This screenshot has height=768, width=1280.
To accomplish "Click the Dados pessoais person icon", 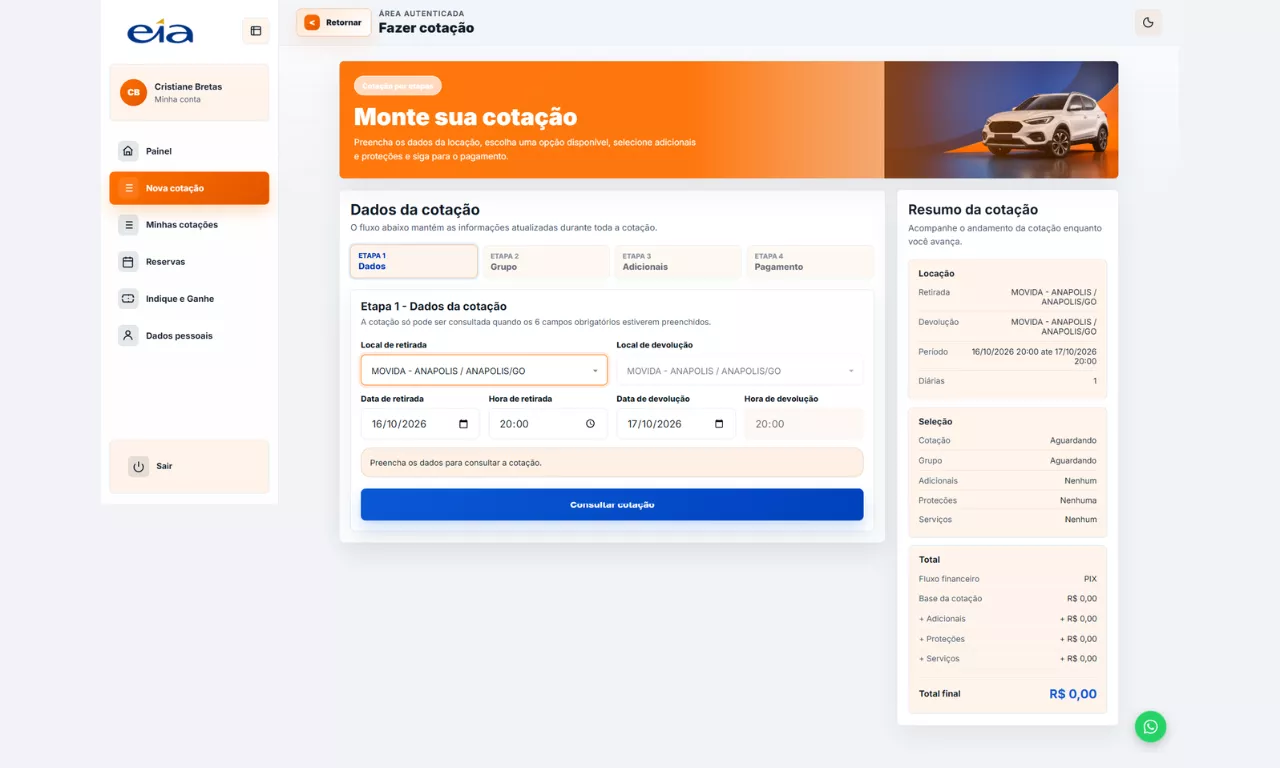I will point(128,336).
